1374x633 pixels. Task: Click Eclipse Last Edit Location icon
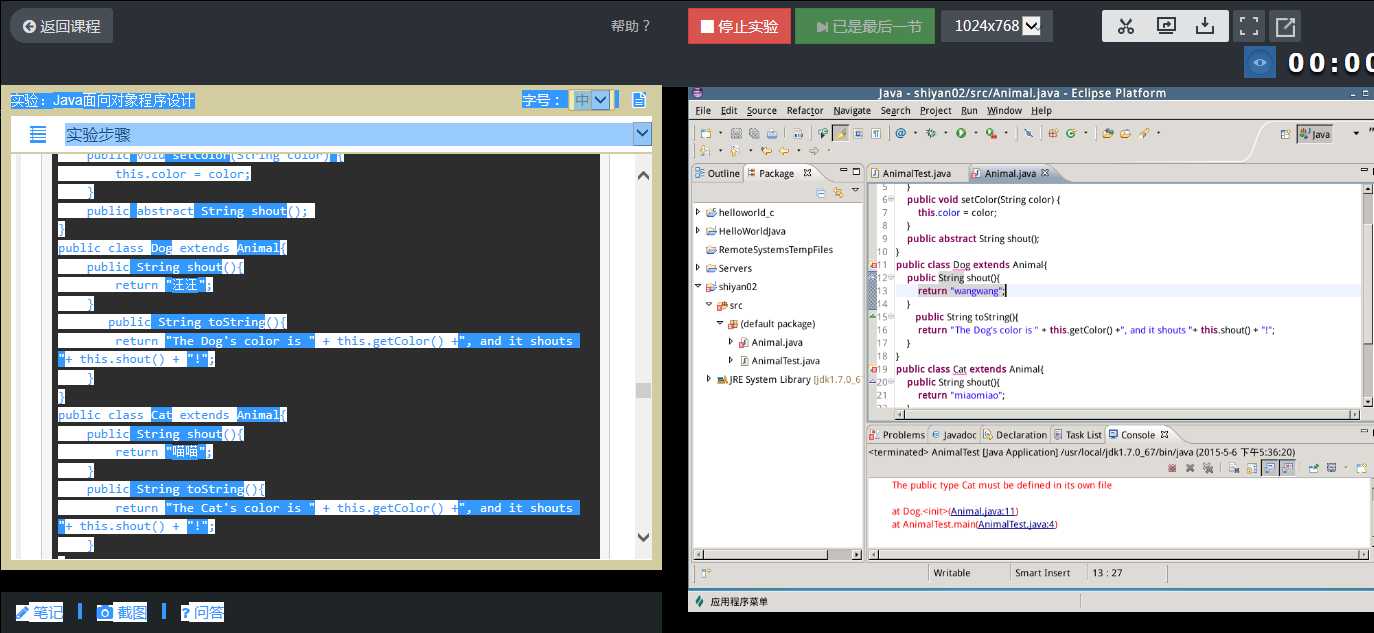click(767, 151)
